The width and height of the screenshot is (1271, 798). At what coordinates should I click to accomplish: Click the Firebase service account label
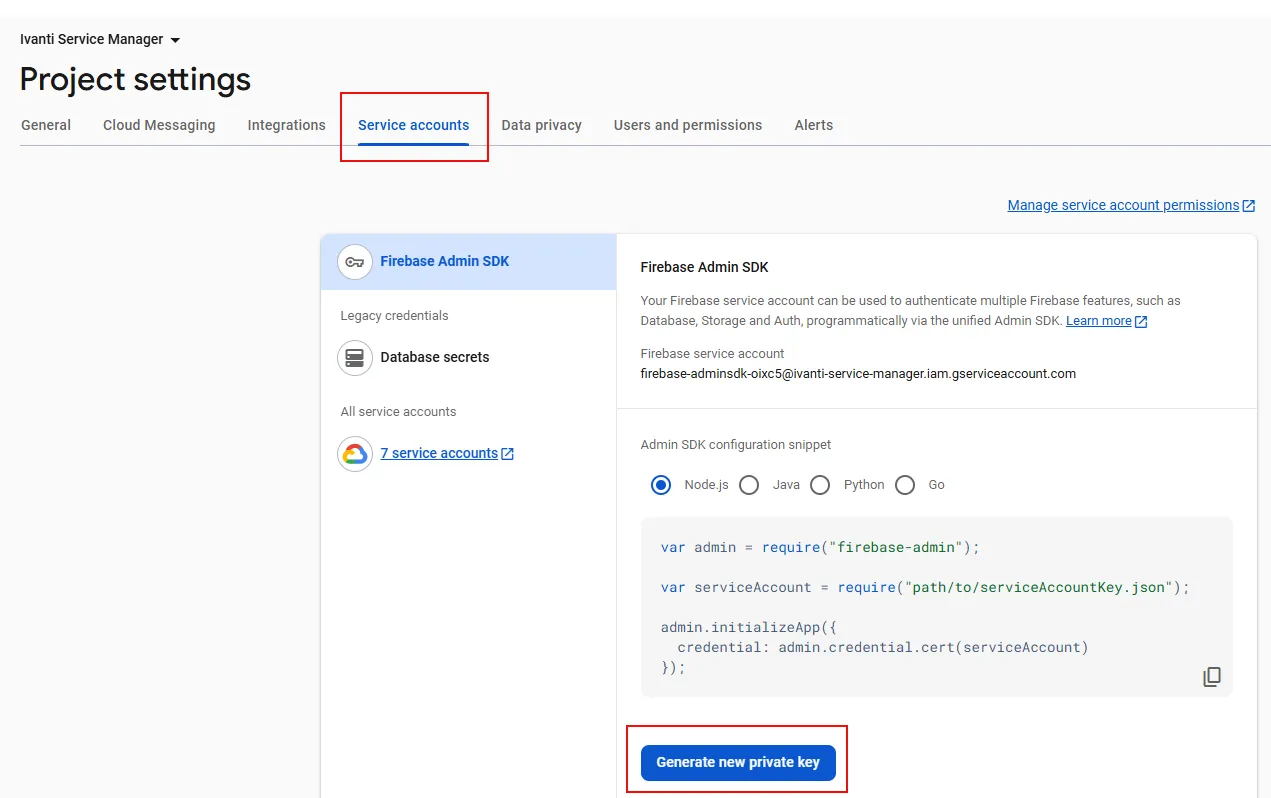712,354
